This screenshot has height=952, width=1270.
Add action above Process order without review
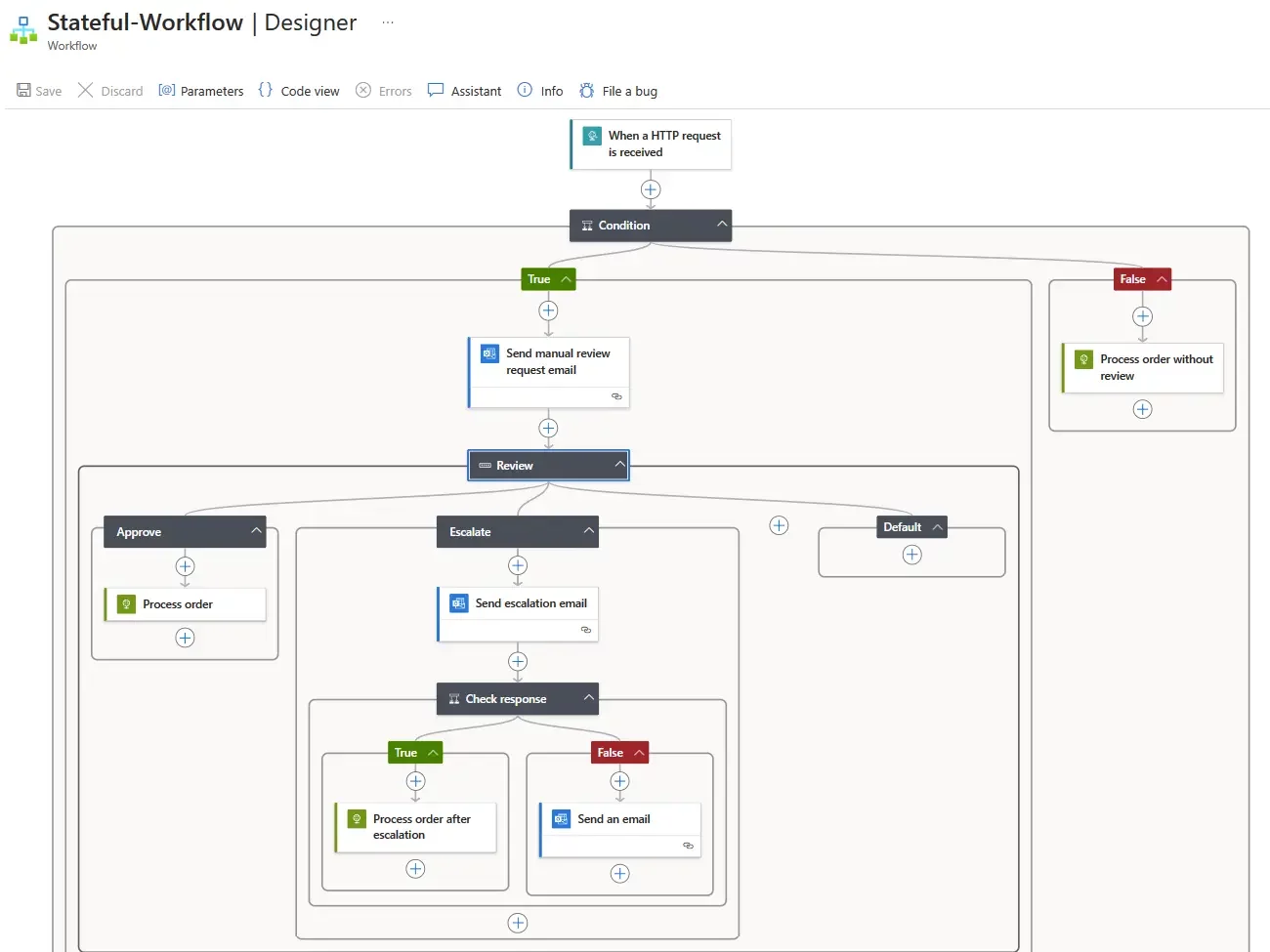tap(1142, 316)
